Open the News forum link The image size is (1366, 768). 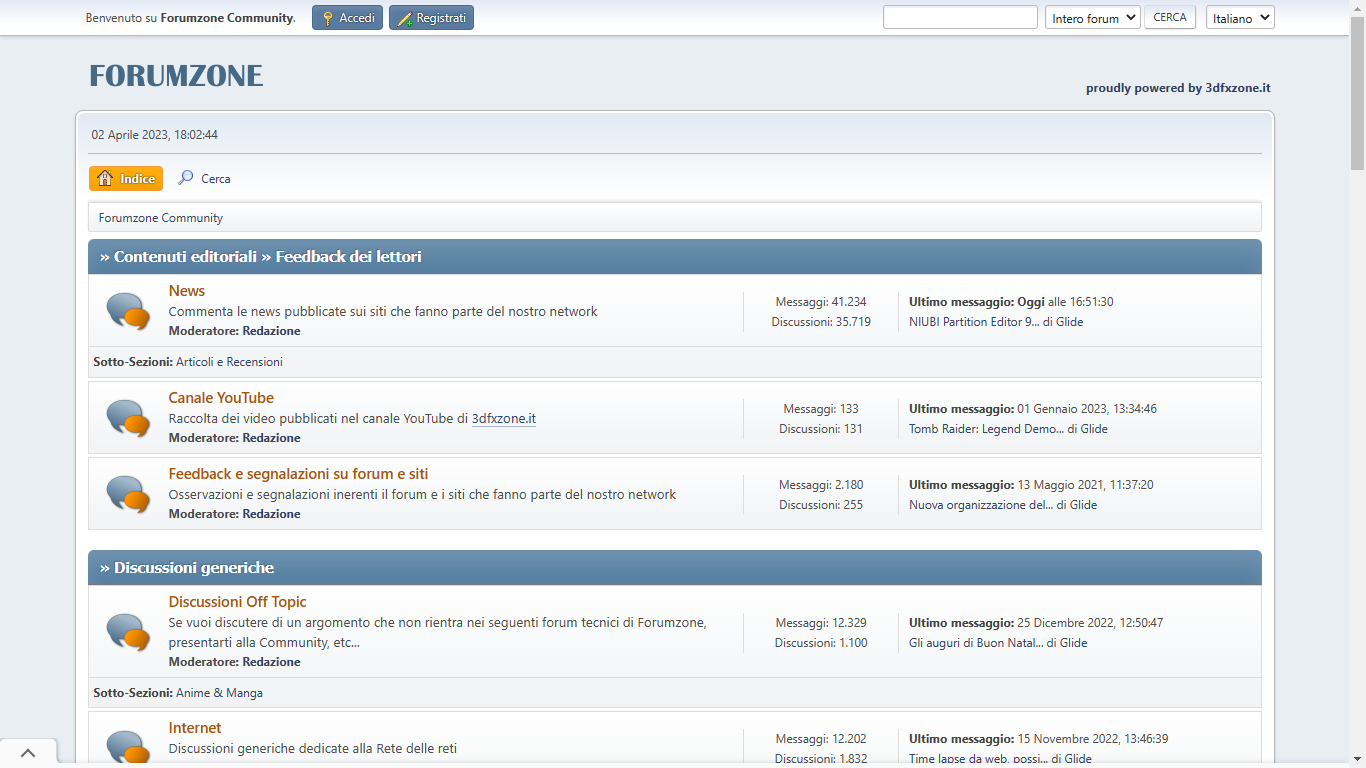point(186,291)
